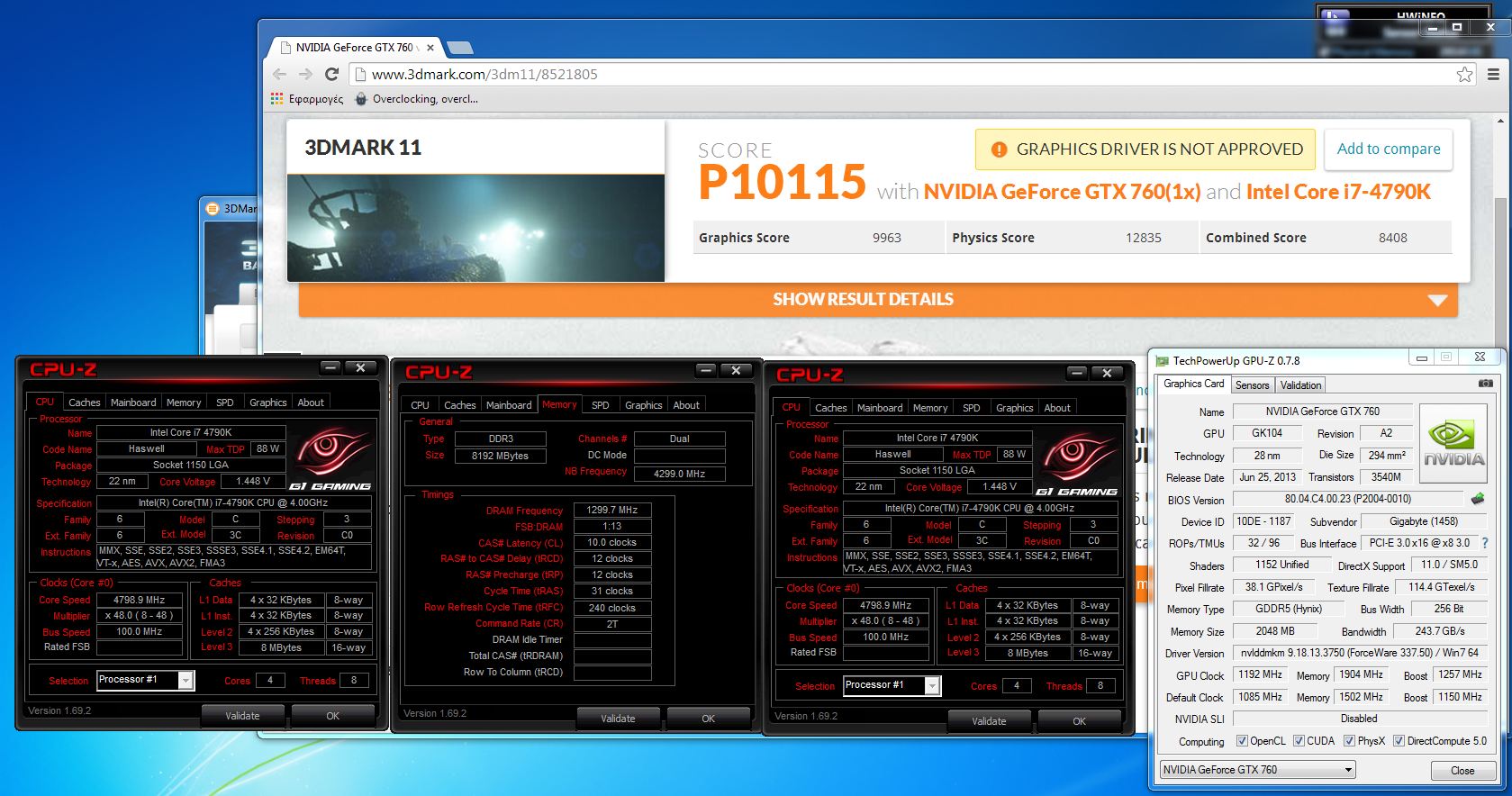The width and height of the screenshot is (1512, 796).
Task: Click Combined Score value 8408
Action: (x=1392, y=238)
